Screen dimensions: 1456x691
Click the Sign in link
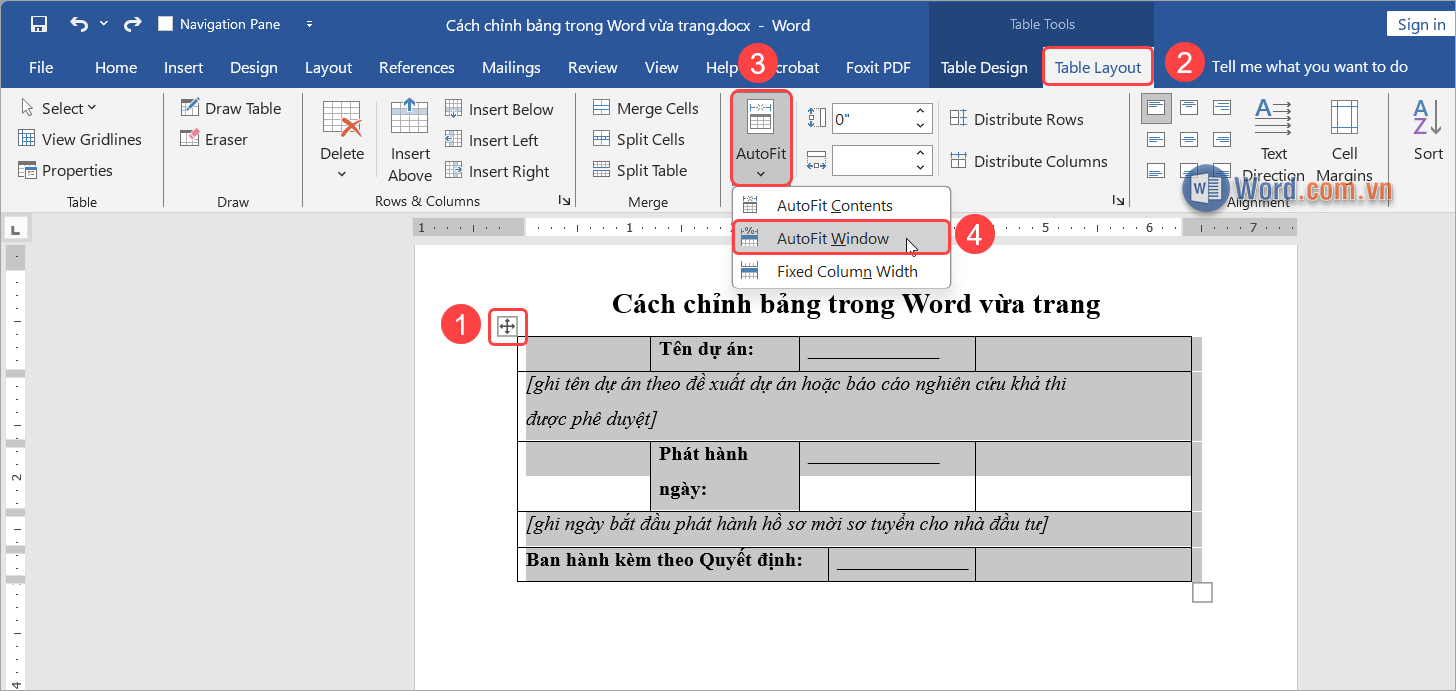[x=1419, y=23]
